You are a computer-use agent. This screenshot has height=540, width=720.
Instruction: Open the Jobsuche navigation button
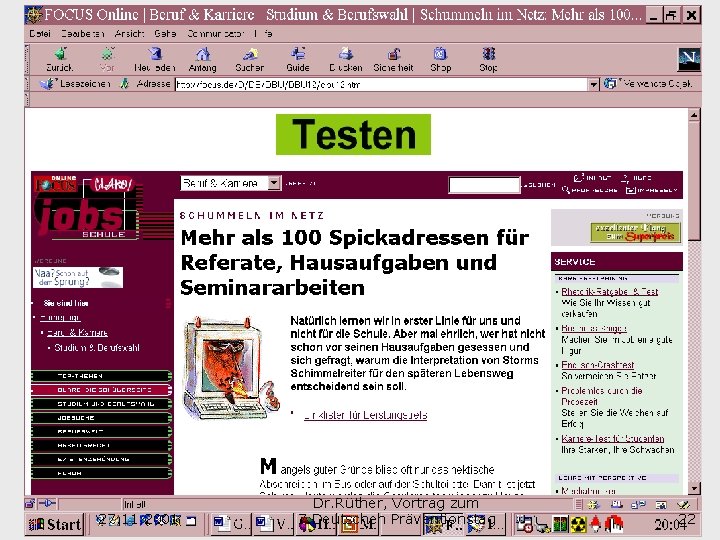point(101,418)
